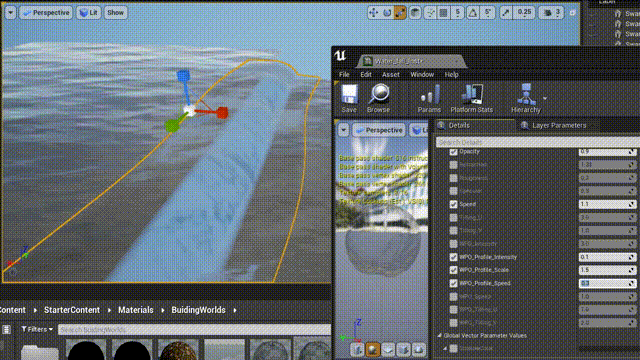Open camera speed 3 dropdown
The width and height of the screenshot is (640, 360).
coord(552,13)
